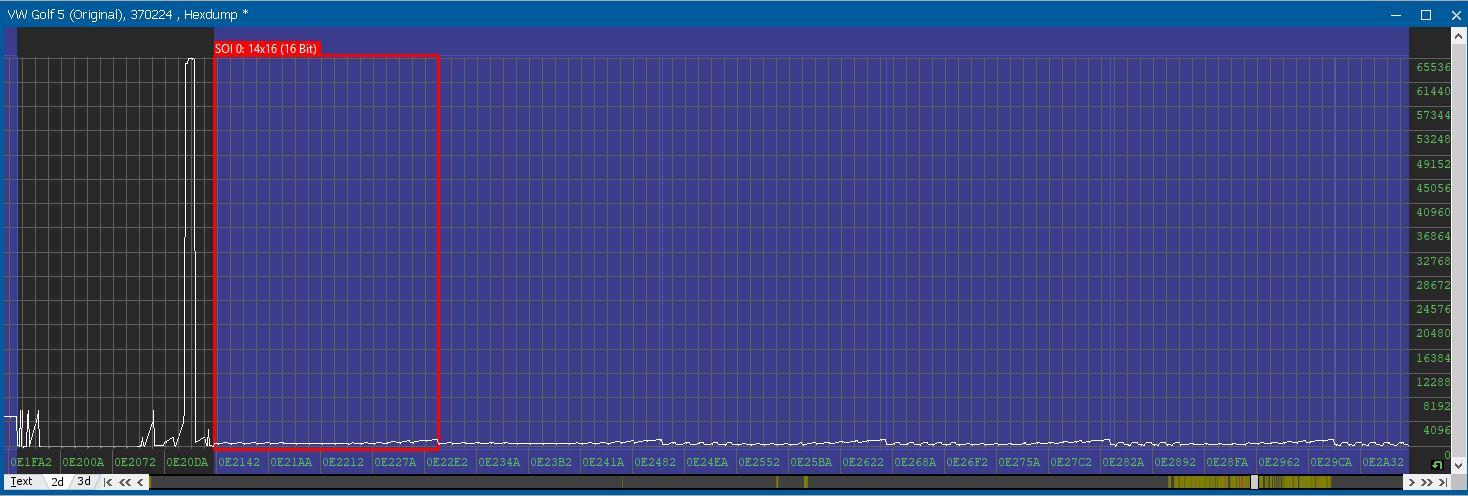Viewport: 1468px width, 496px height.
Task: Maximize the Hexdump window
Action: tap(1426, 14)
